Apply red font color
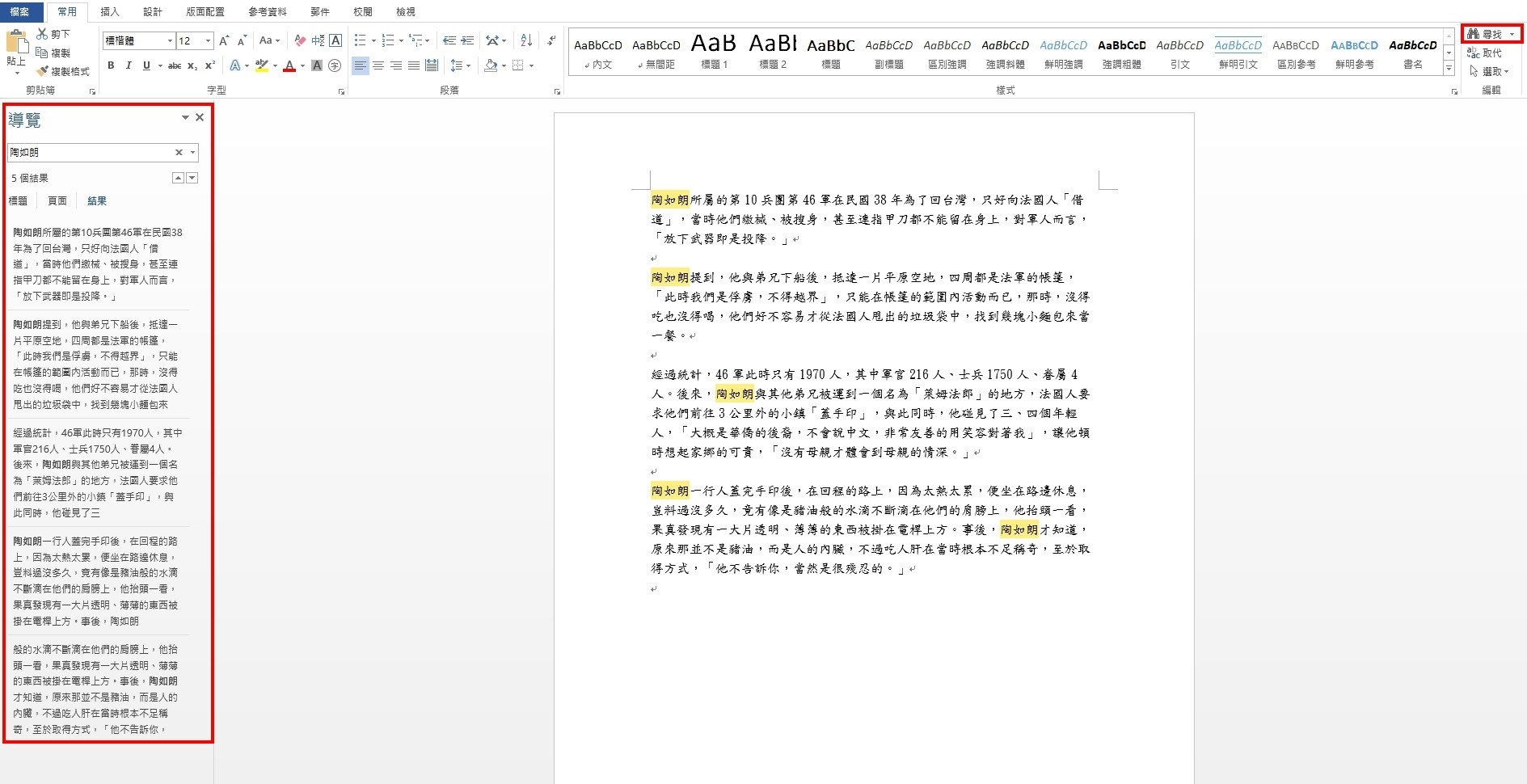 click(289, 65)
